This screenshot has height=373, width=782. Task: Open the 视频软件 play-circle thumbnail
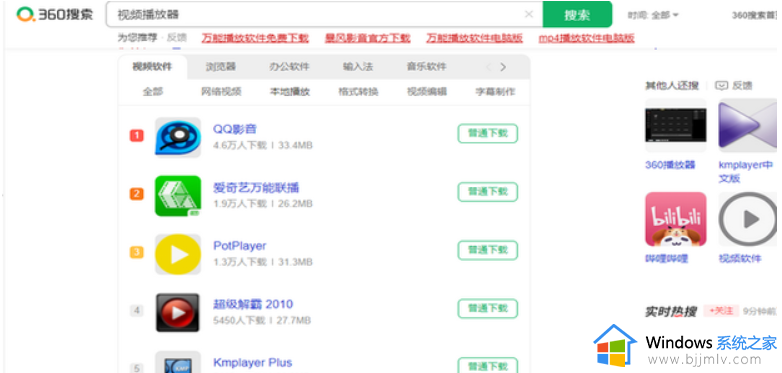748,219
